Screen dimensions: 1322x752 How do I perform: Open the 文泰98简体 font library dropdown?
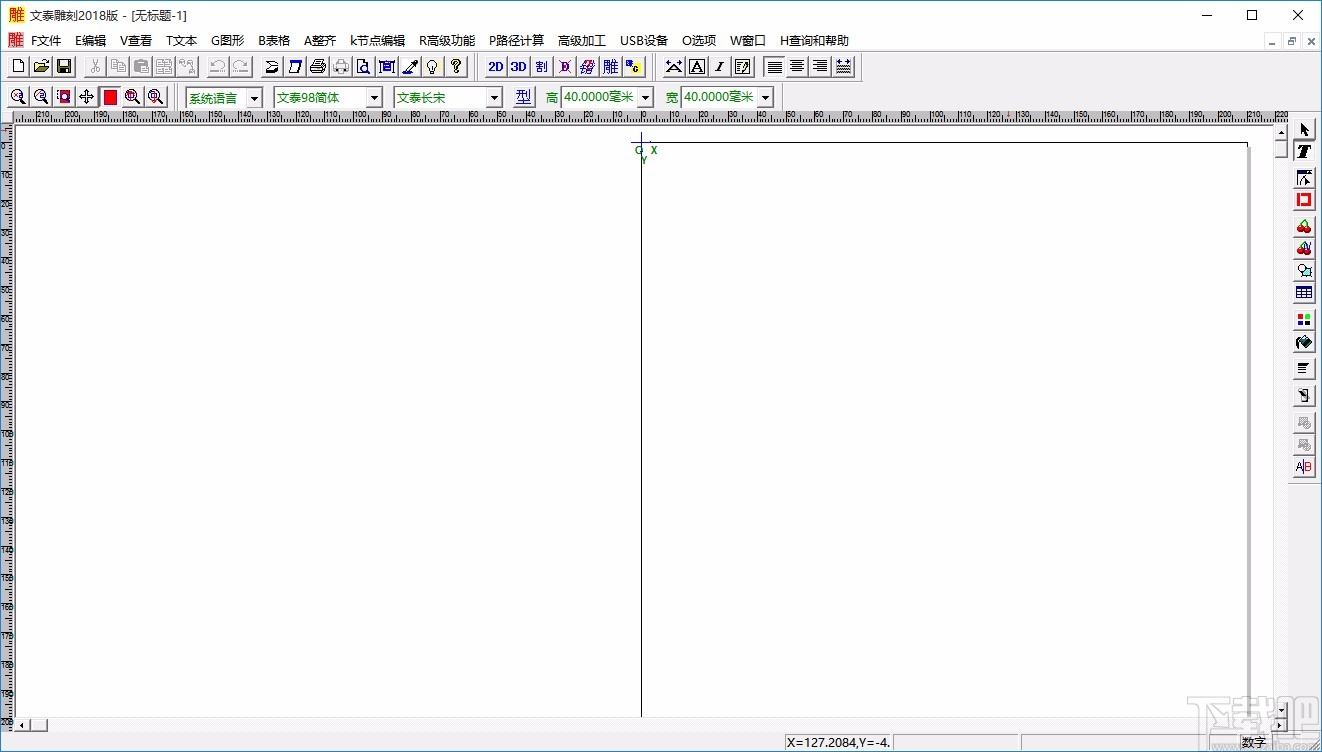click(374, 98)
